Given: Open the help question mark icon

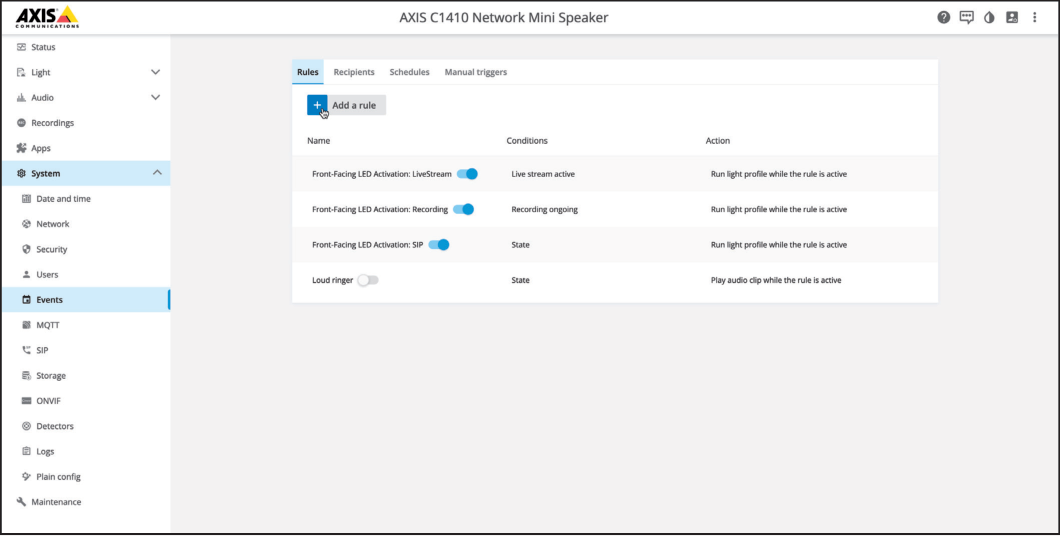Looking at the screenshot, I should tap(944, 18).
